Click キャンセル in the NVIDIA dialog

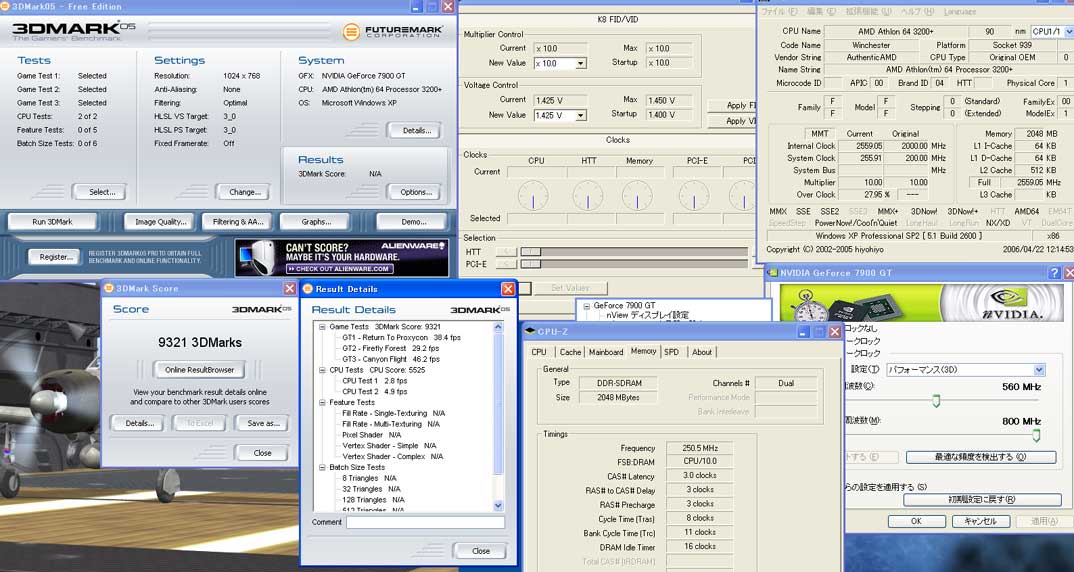click(x=980, y=521)
